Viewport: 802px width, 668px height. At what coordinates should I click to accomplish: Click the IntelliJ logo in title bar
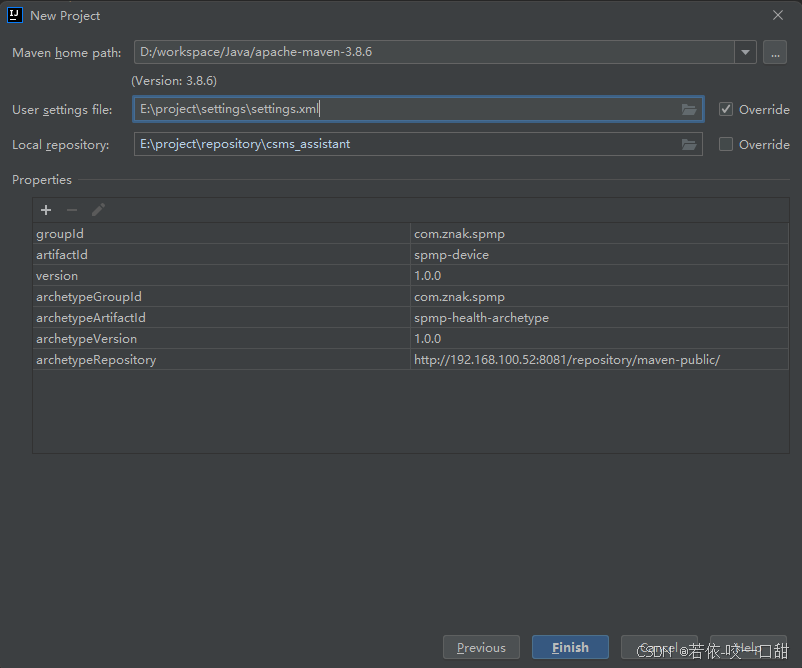pyautogui.click(x=15, y=15)
